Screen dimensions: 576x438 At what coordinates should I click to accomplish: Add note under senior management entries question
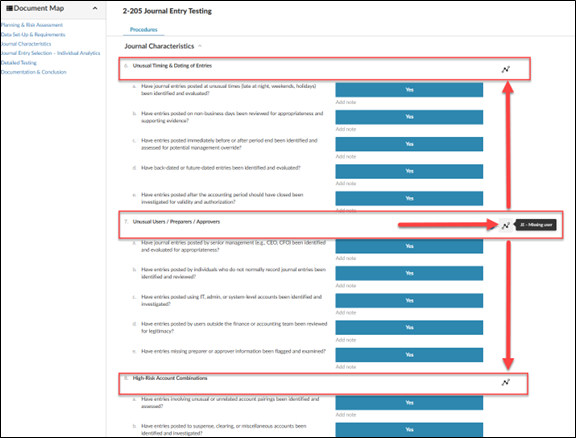(346, 258)
